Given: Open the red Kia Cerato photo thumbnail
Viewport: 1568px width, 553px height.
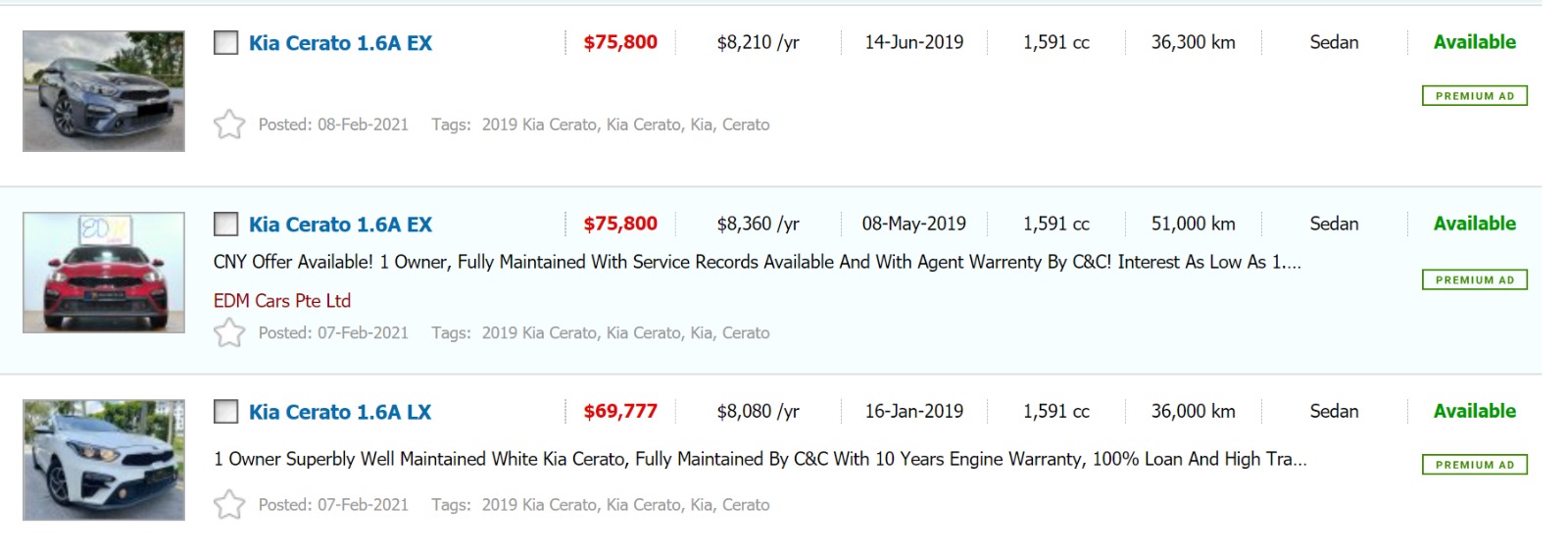Looking at the screenshot, I should [104, 273].
